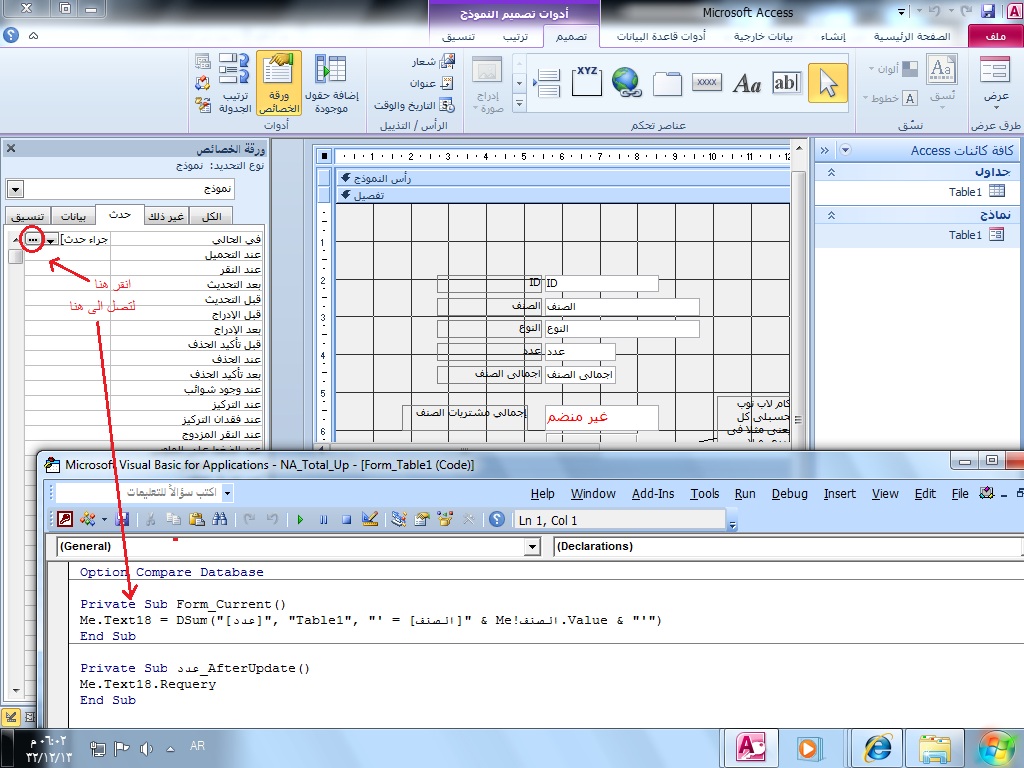Click the VBA help question input field
1024x768 pixels.
click(x=139, y=492)
